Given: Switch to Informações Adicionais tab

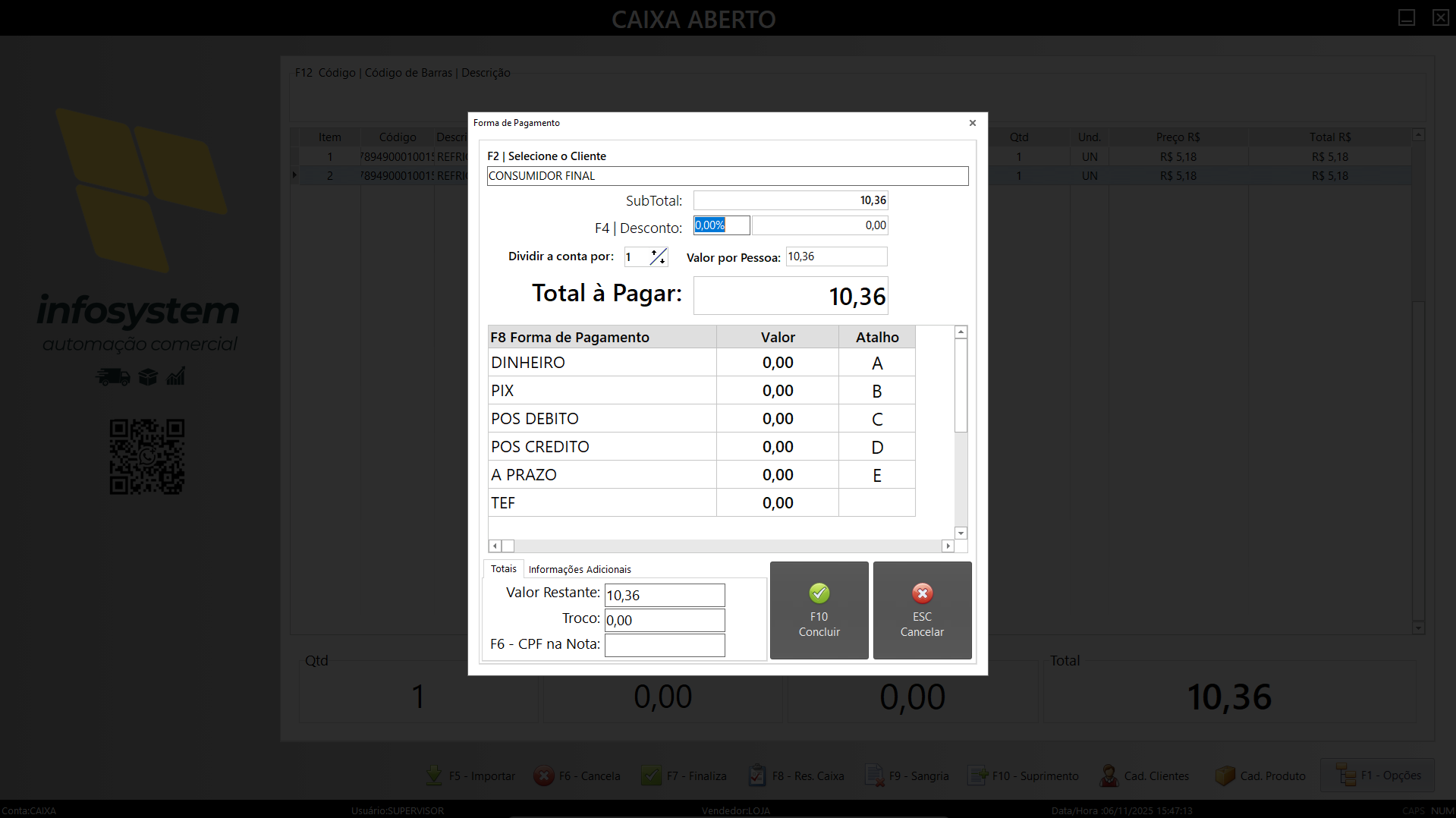Looking at the screenshot, I should point(579,569).
